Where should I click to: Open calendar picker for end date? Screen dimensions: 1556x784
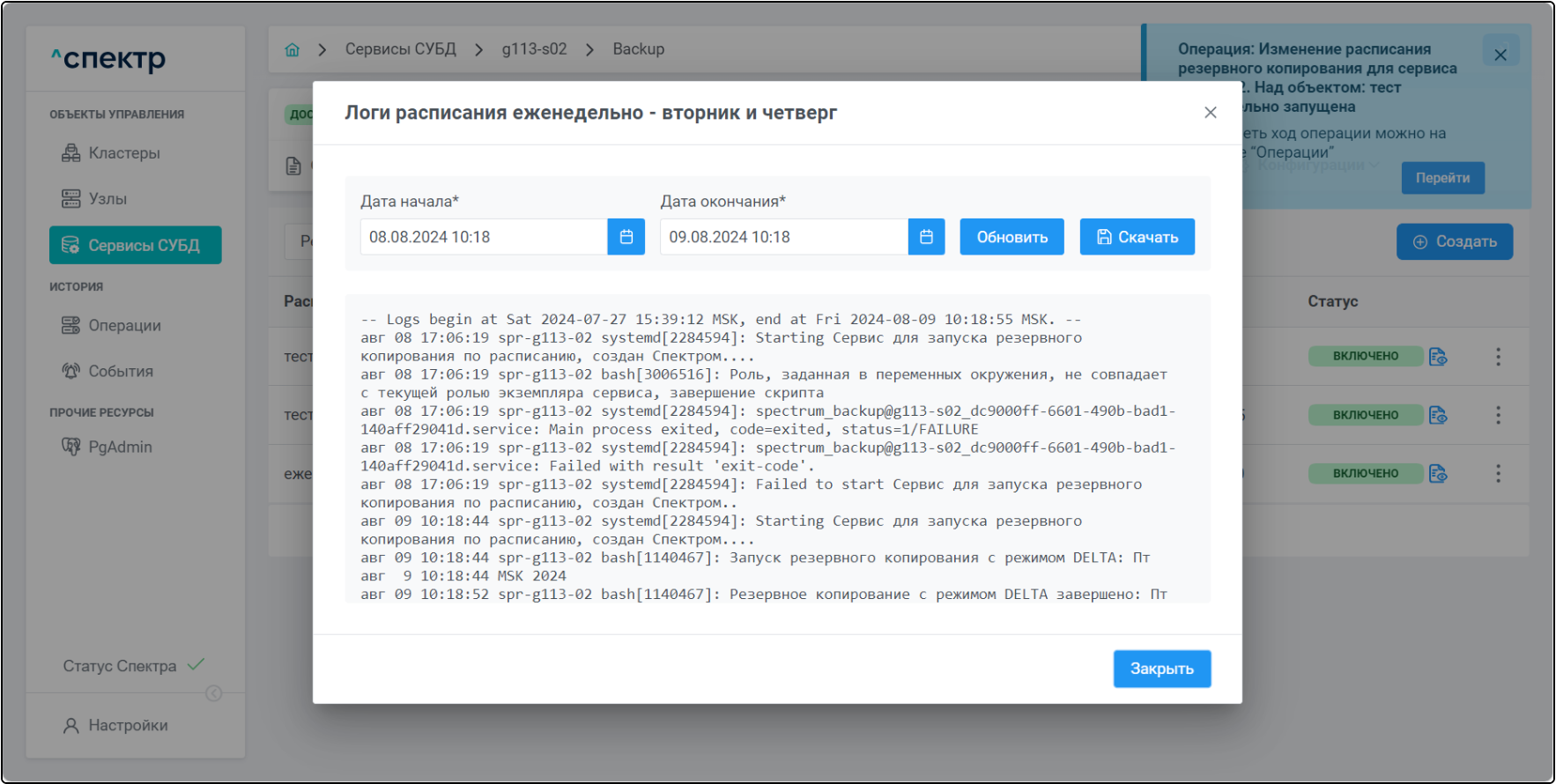(x=926, y=237)
